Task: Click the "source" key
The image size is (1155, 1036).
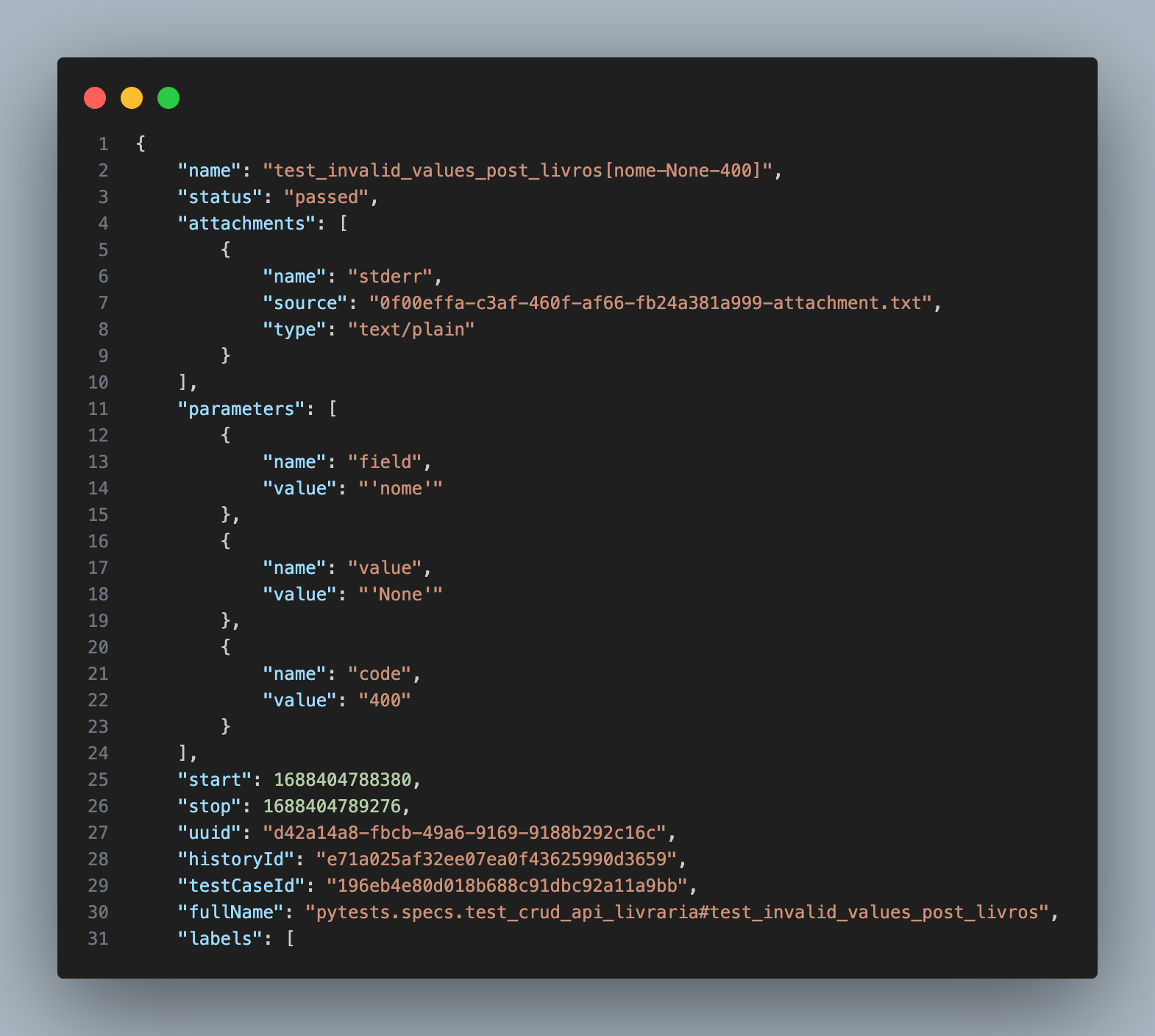Action: 305,303
